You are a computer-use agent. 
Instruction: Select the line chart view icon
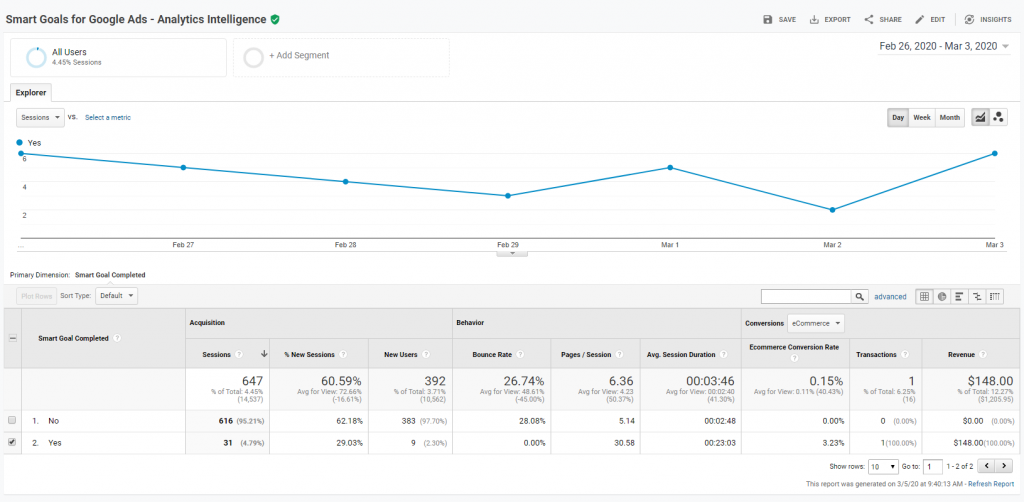click(x=980, y=118)
